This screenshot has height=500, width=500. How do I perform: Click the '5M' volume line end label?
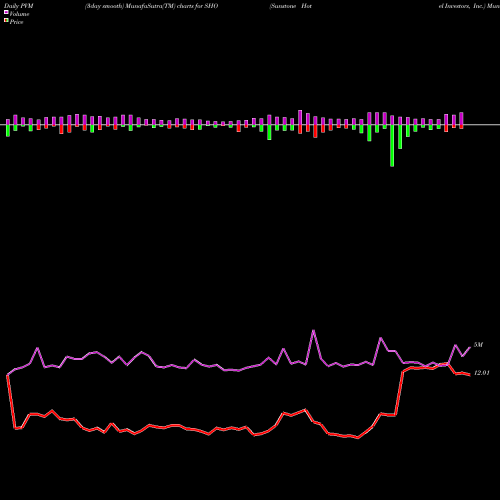pos(478,345)
